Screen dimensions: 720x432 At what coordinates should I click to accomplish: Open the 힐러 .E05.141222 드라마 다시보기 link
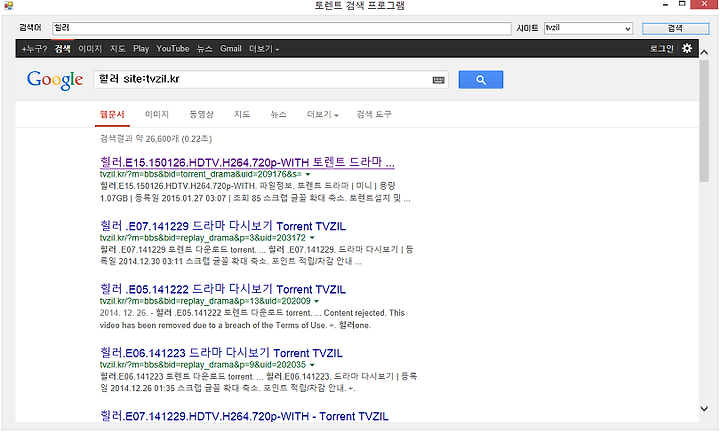(x=223, y=289)
